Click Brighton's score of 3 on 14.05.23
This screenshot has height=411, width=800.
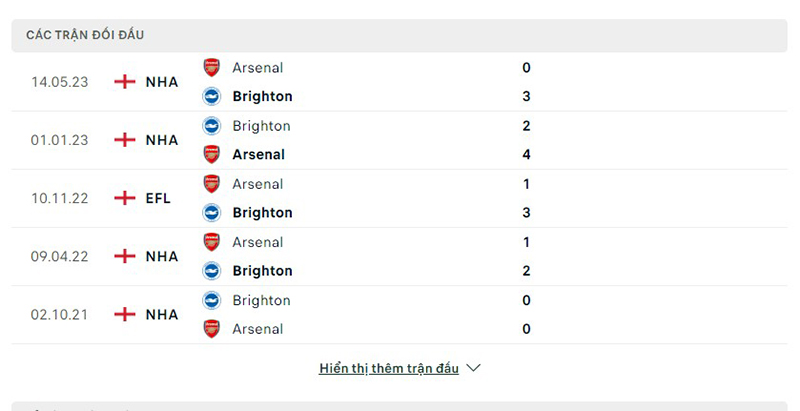pyautogui.click(x=526, y=97)
